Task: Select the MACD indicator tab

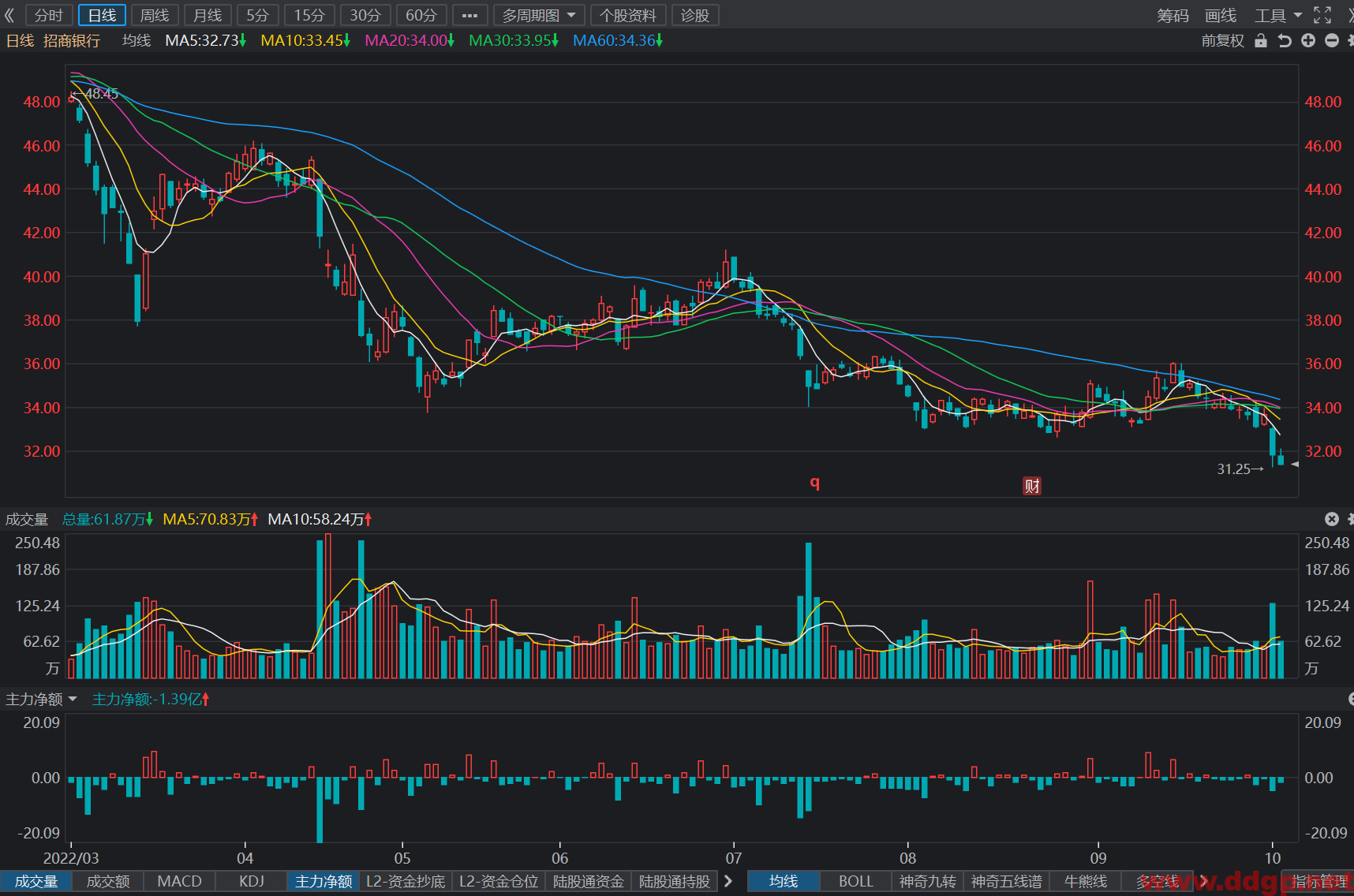Action: [x=179, y=881]
